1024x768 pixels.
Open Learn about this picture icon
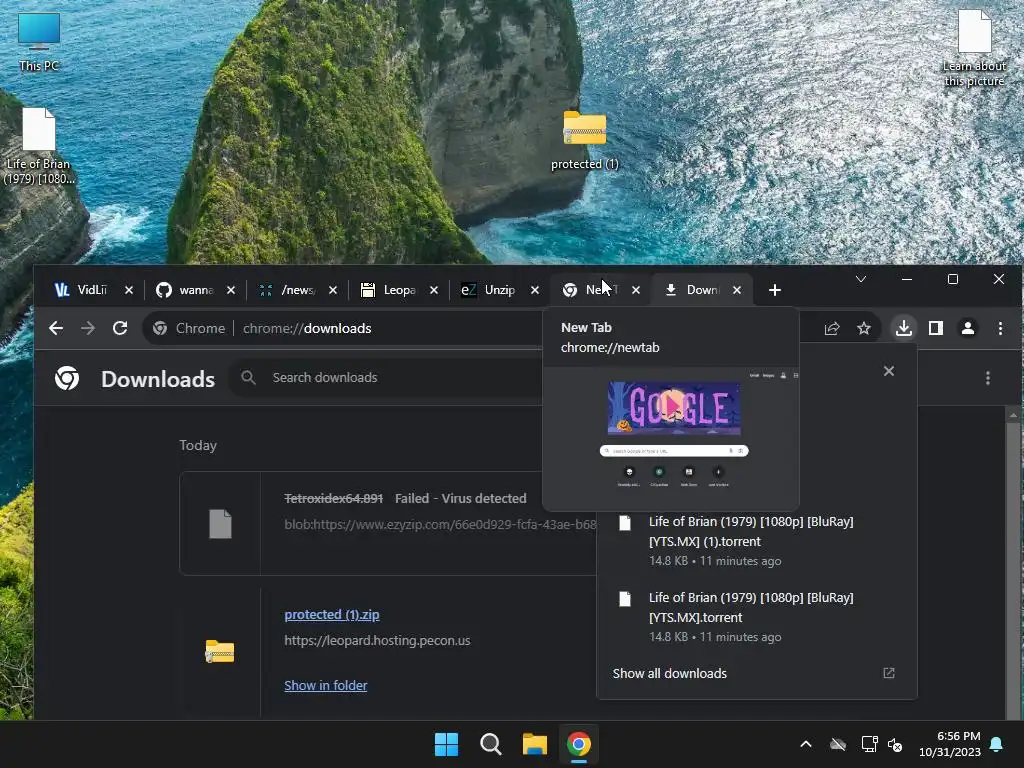coord(974,48)
